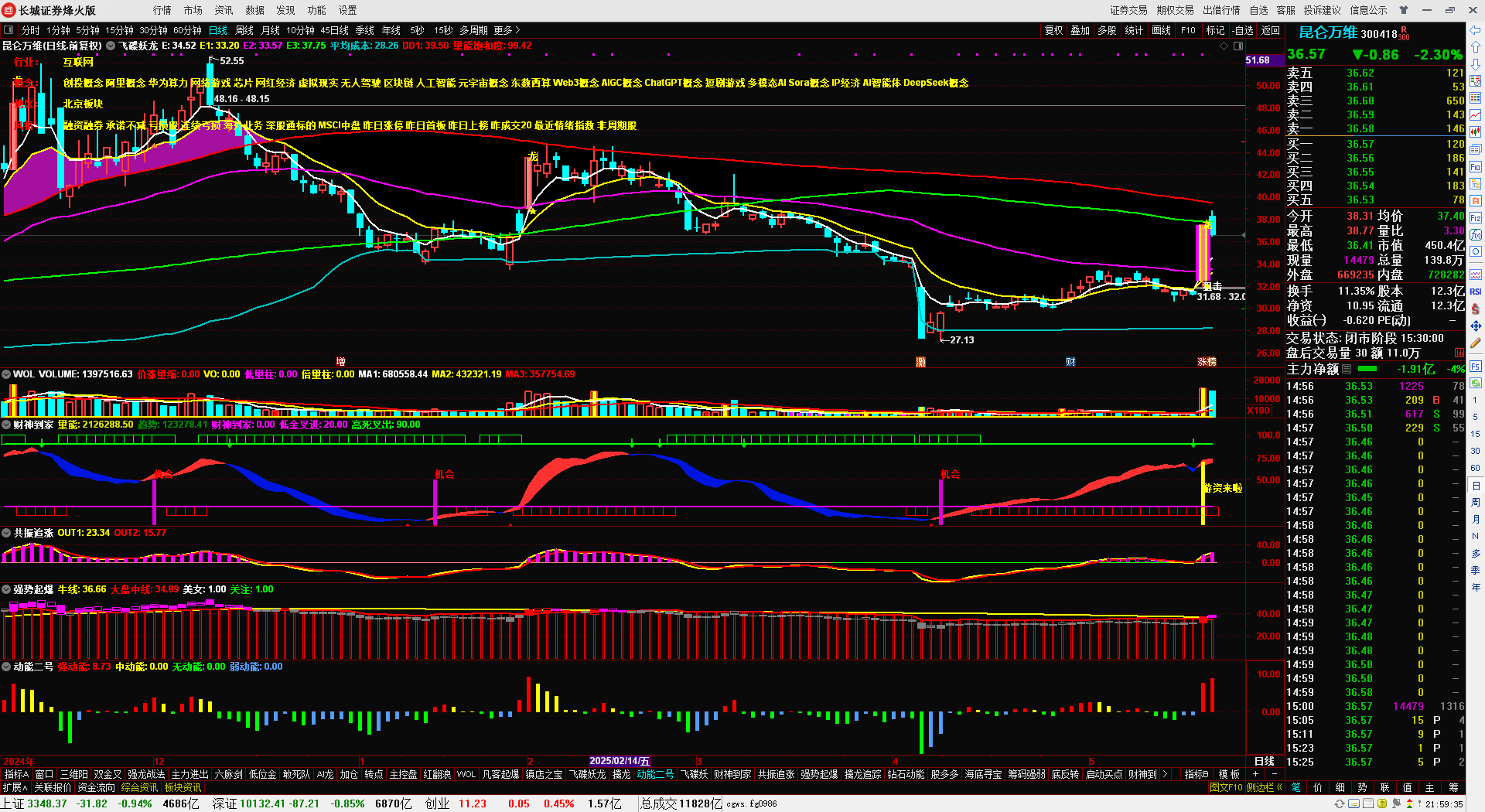Open 期权交易 link in title bar
This screenshot has height=812, width=1485.
point(1176,10)
